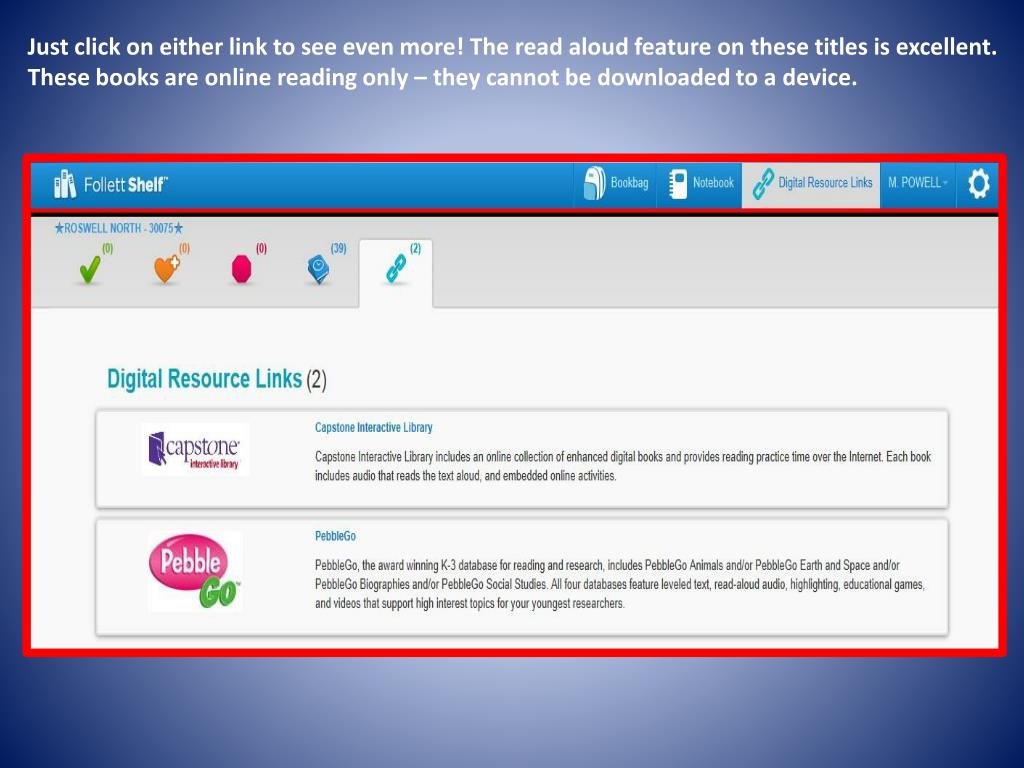Viewport: 1024px width, 768px height.
Task: Click the Capstone Interactive Library description text
Action: [x=623, y=466]
